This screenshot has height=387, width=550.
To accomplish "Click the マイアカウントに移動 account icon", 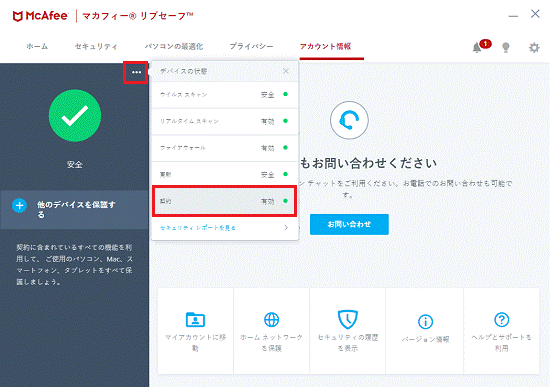I will click(x=195, y=319).
